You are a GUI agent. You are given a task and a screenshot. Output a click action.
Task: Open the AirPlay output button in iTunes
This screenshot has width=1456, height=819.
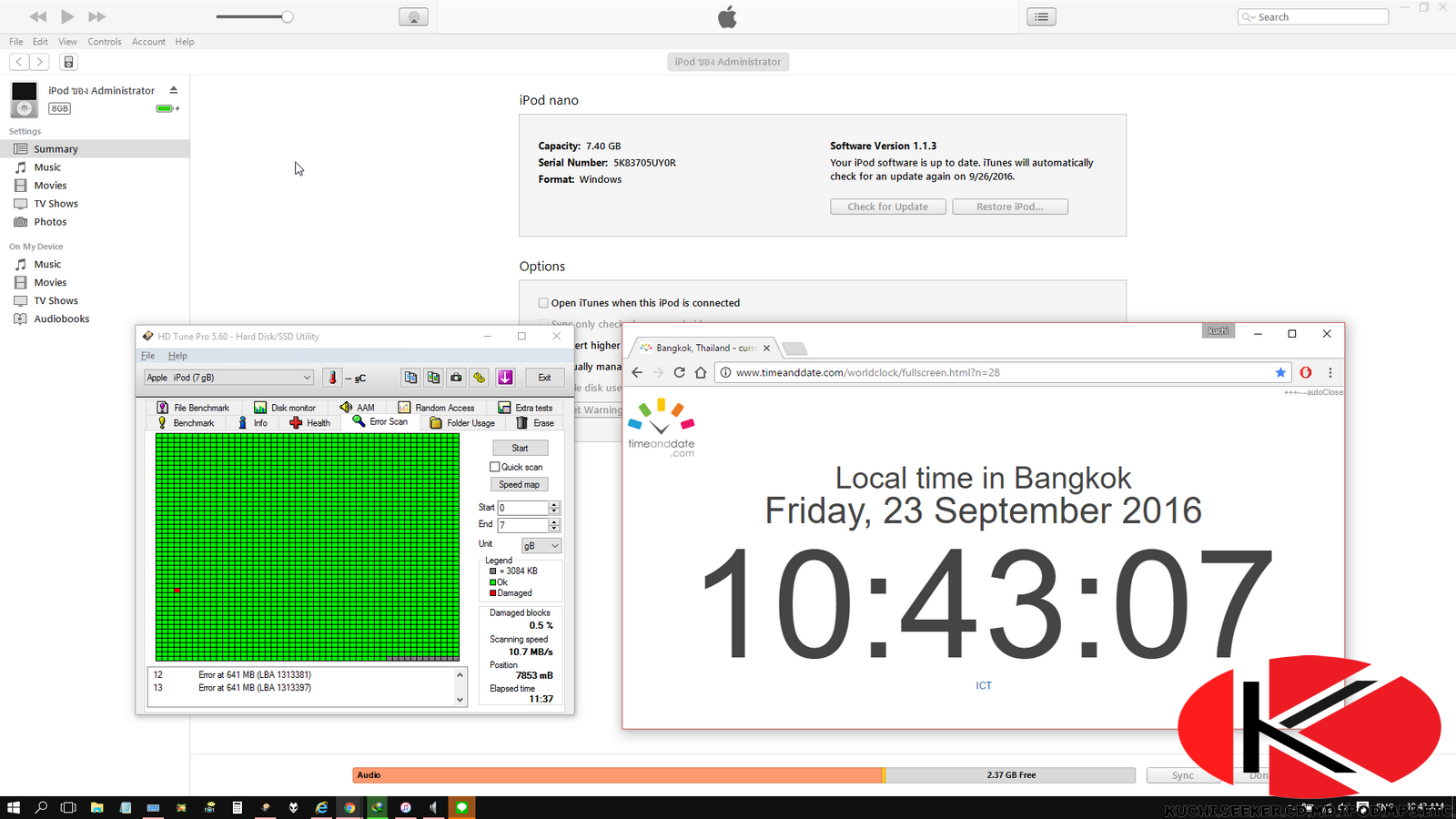[413, 17]
